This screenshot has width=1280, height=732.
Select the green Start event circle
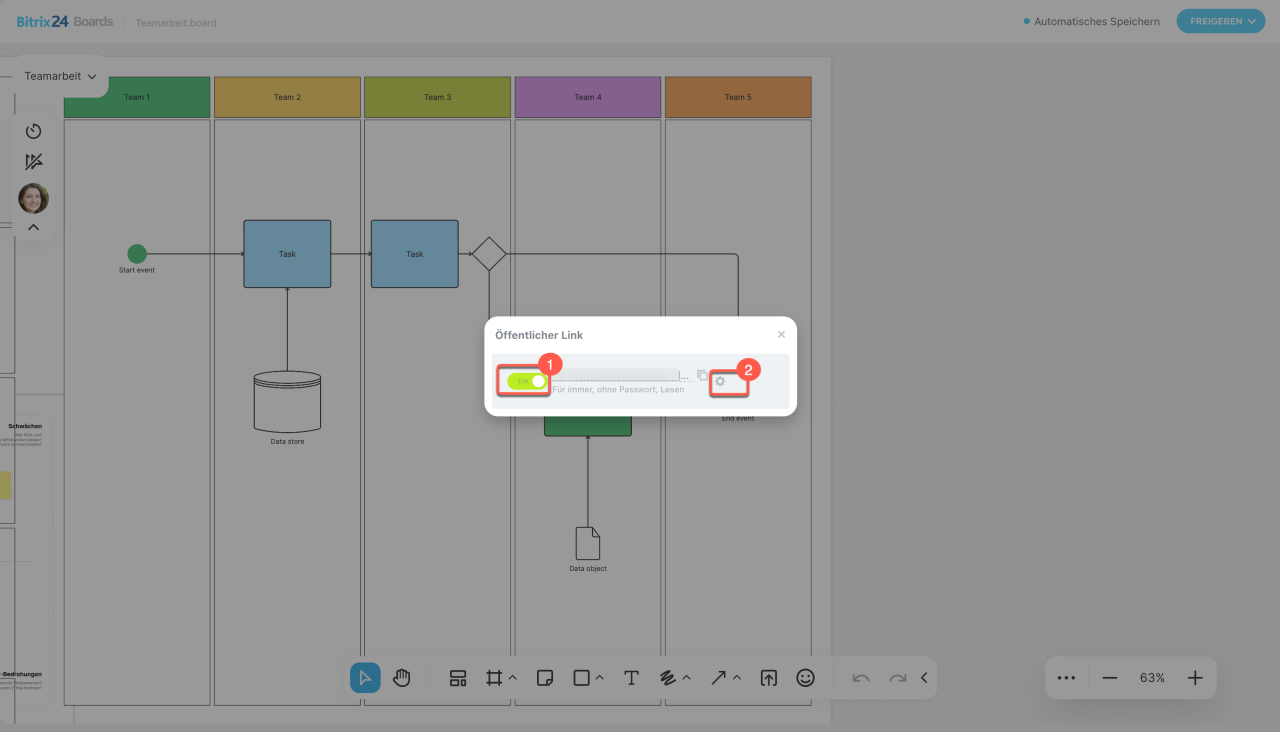(x=137, y=254)
